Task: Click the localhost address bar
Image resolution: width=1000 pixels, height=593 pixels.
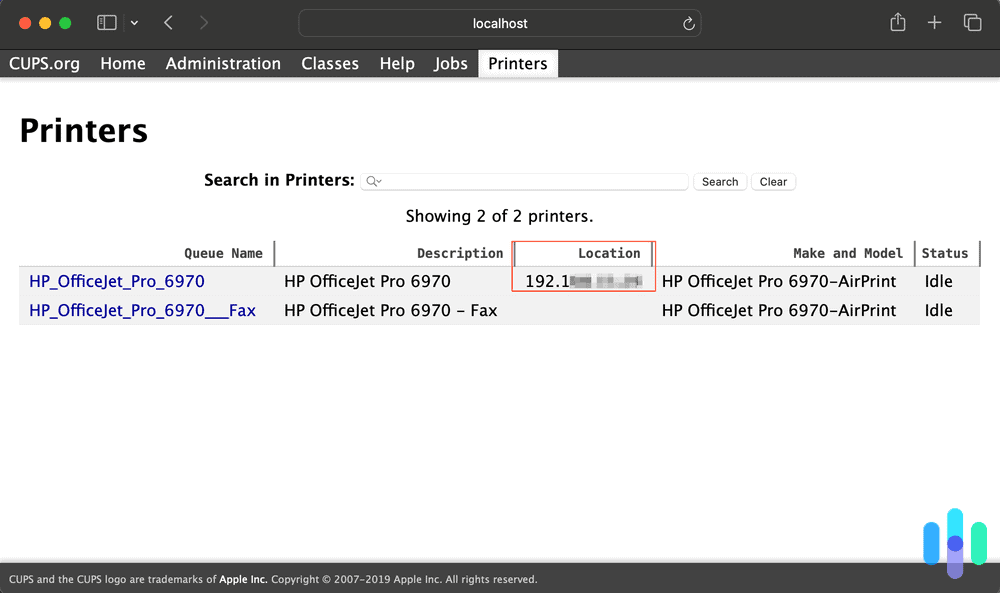Action: pos(500,23)
